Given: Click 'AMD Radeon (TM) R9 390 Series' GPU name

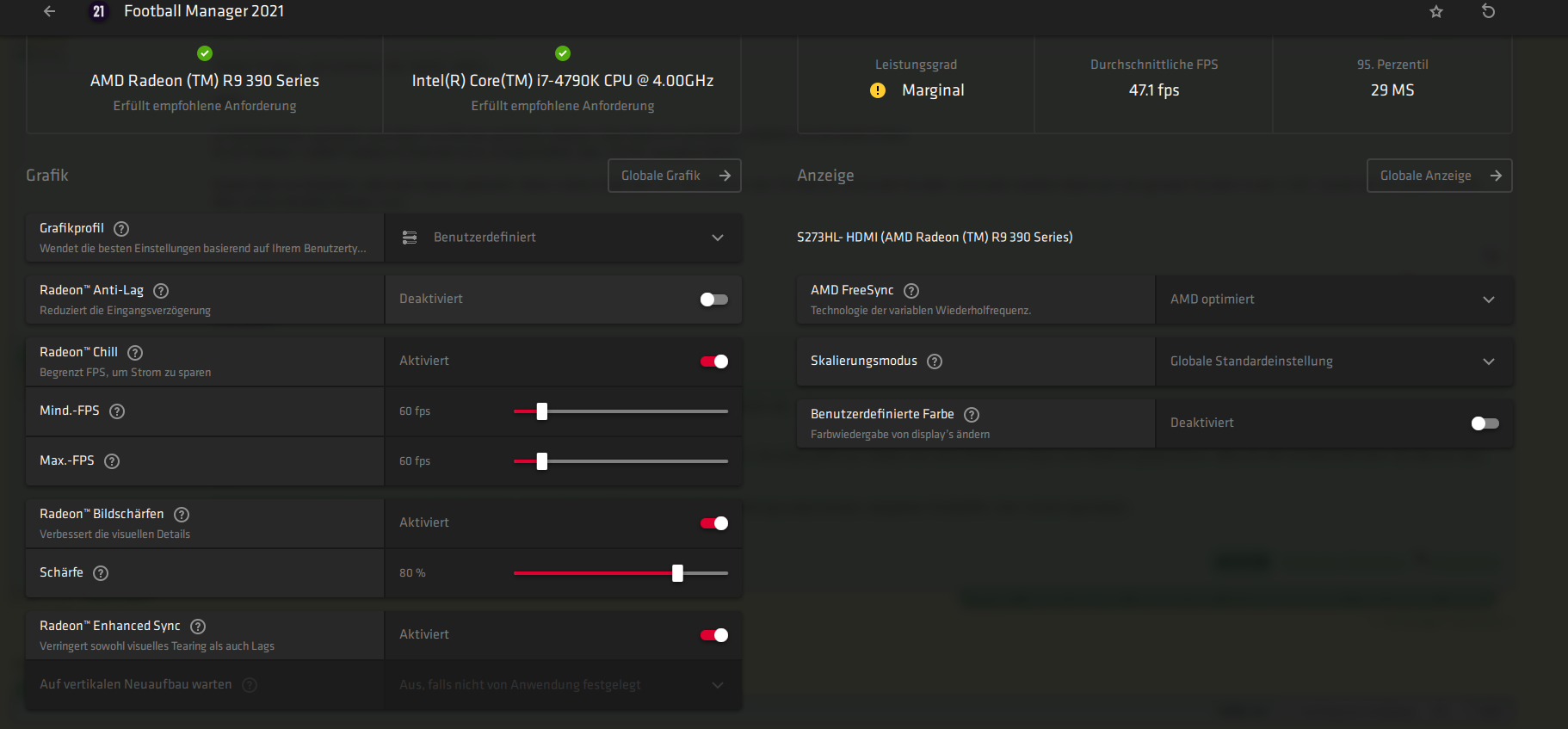Looking at the screenshot, I should pyautogui.click(x=205, y=81).
